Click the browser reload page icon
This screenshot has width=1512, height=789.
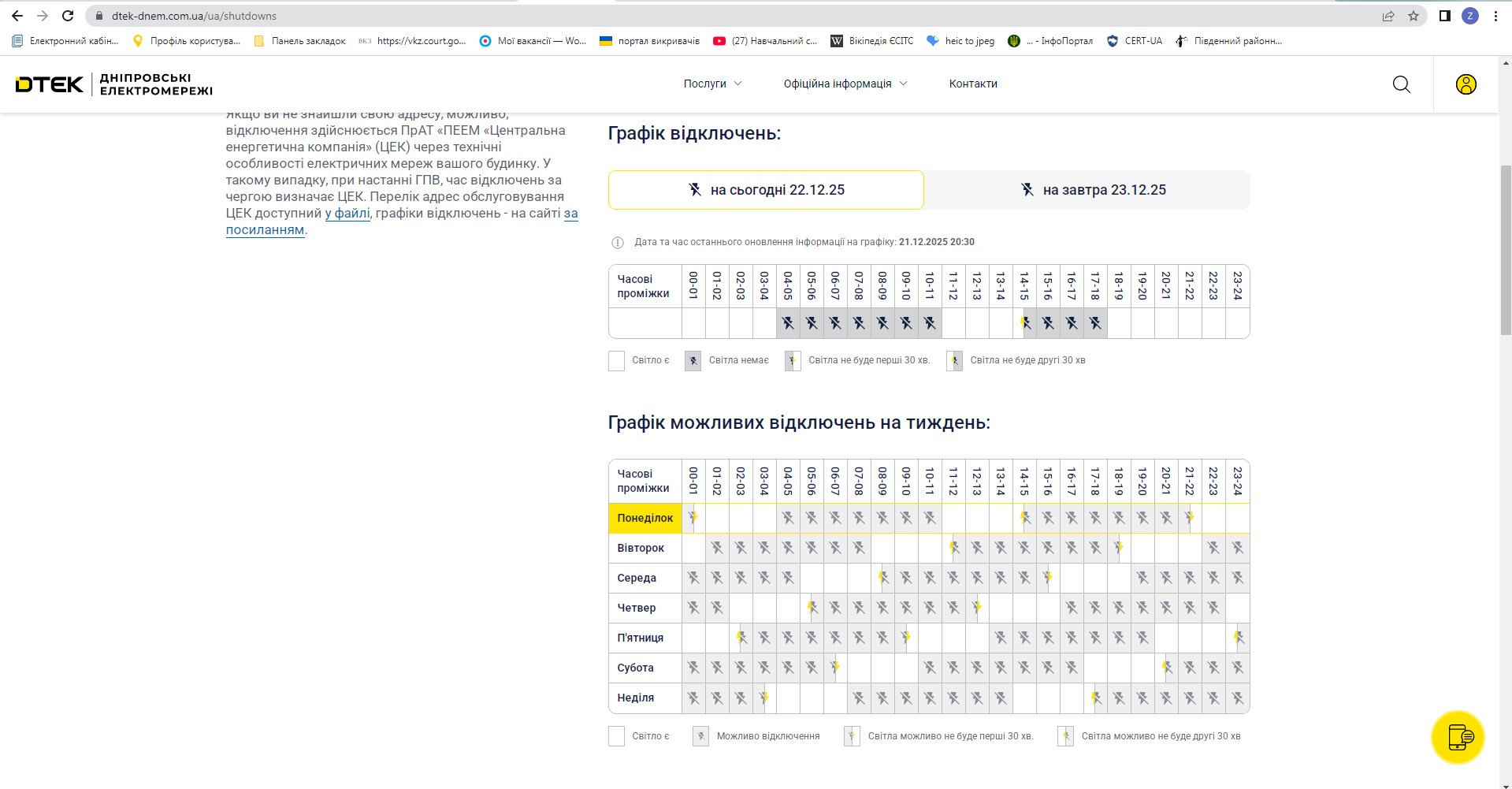[68, 16]
